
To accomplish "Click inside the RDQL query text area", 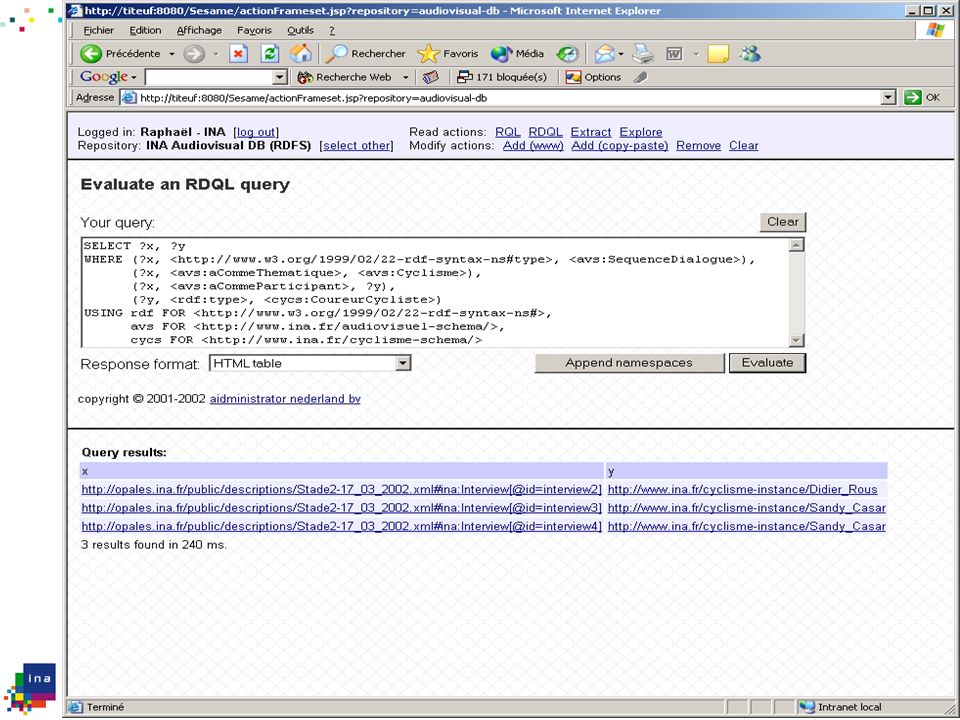I will pos(435,293).
